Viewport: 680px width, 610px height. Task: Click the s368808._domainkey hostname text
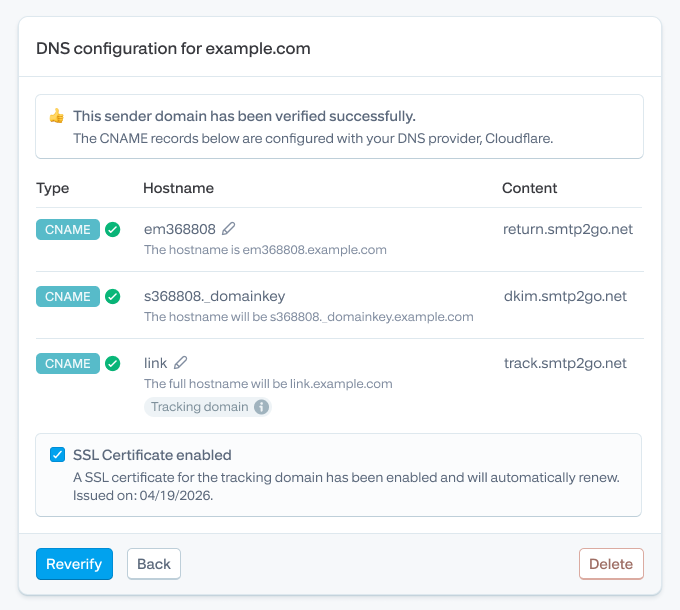click(215, 296)
